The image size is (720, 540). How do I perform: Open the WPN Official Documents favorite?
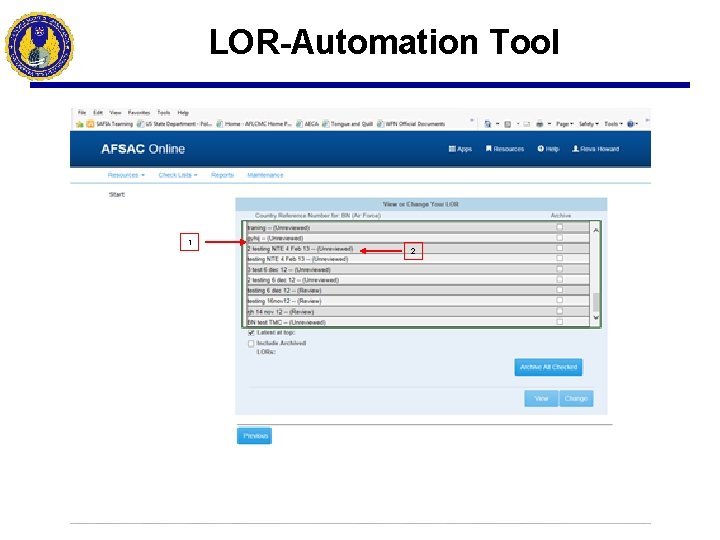pyautogui.click(x=411, y=124)
